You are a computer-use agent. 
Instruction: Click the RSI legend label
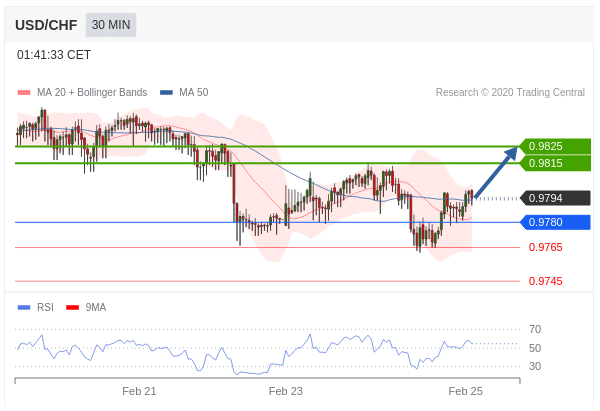[x=45, y=307]
